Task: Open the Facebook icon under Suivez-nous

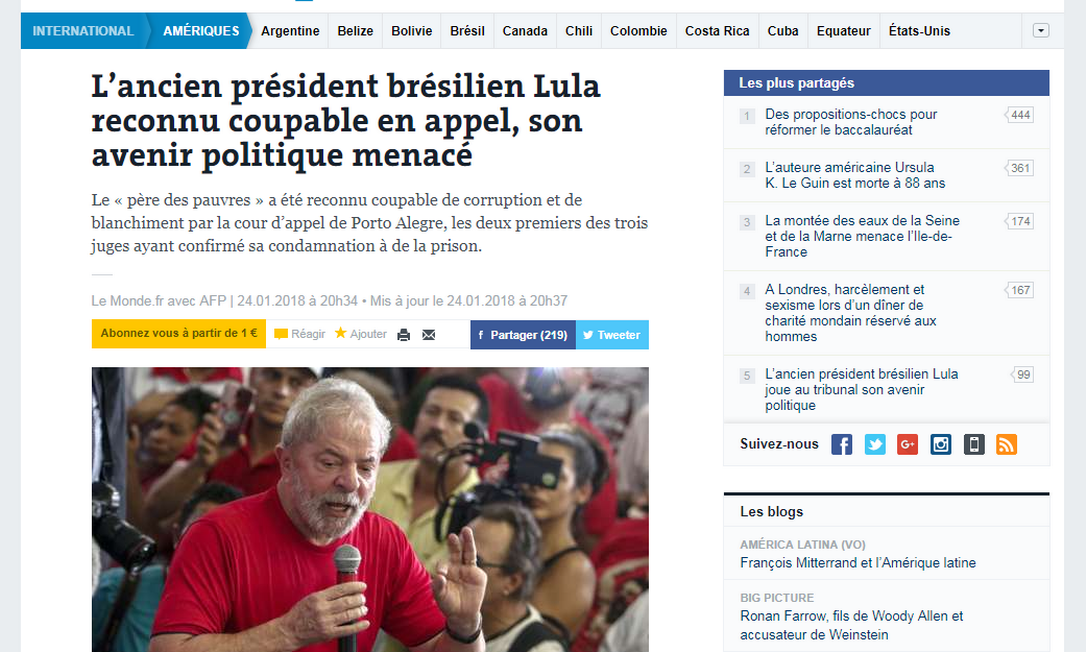Action: tap(842, 444)
